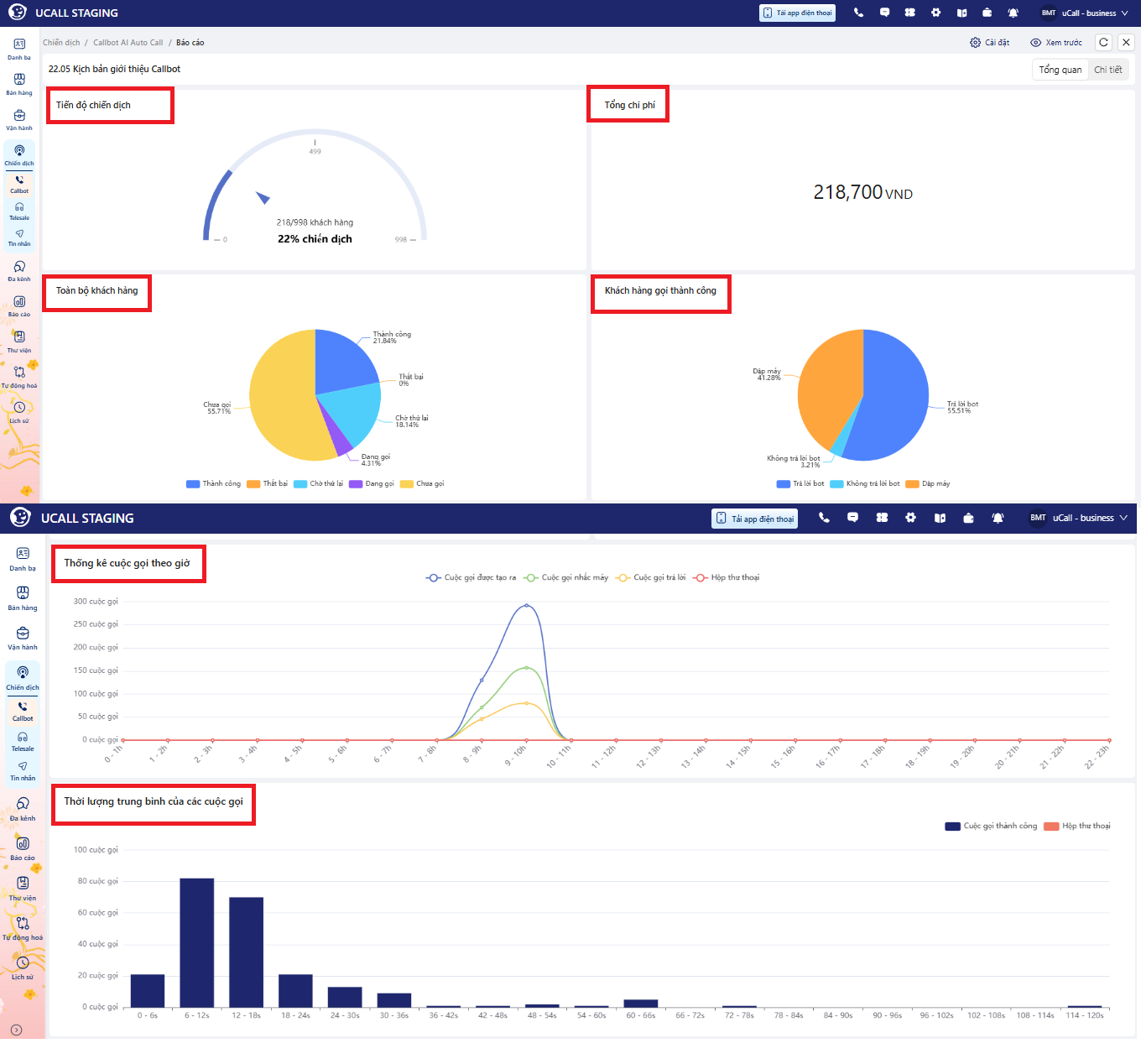The height and width of the screenshot is (1064, 1141).
Task: Open the wallet icon in upper header
Action: 987,13
